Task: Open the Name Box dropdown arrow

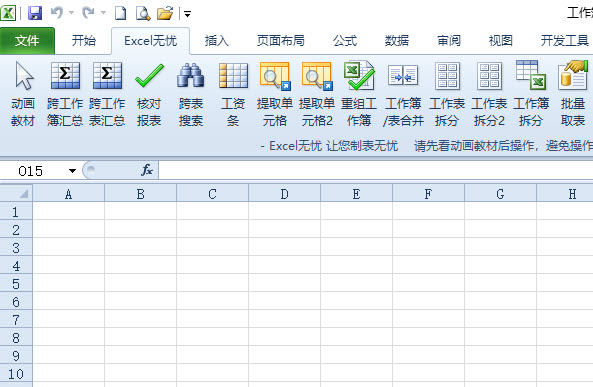Action: point(72,171)
